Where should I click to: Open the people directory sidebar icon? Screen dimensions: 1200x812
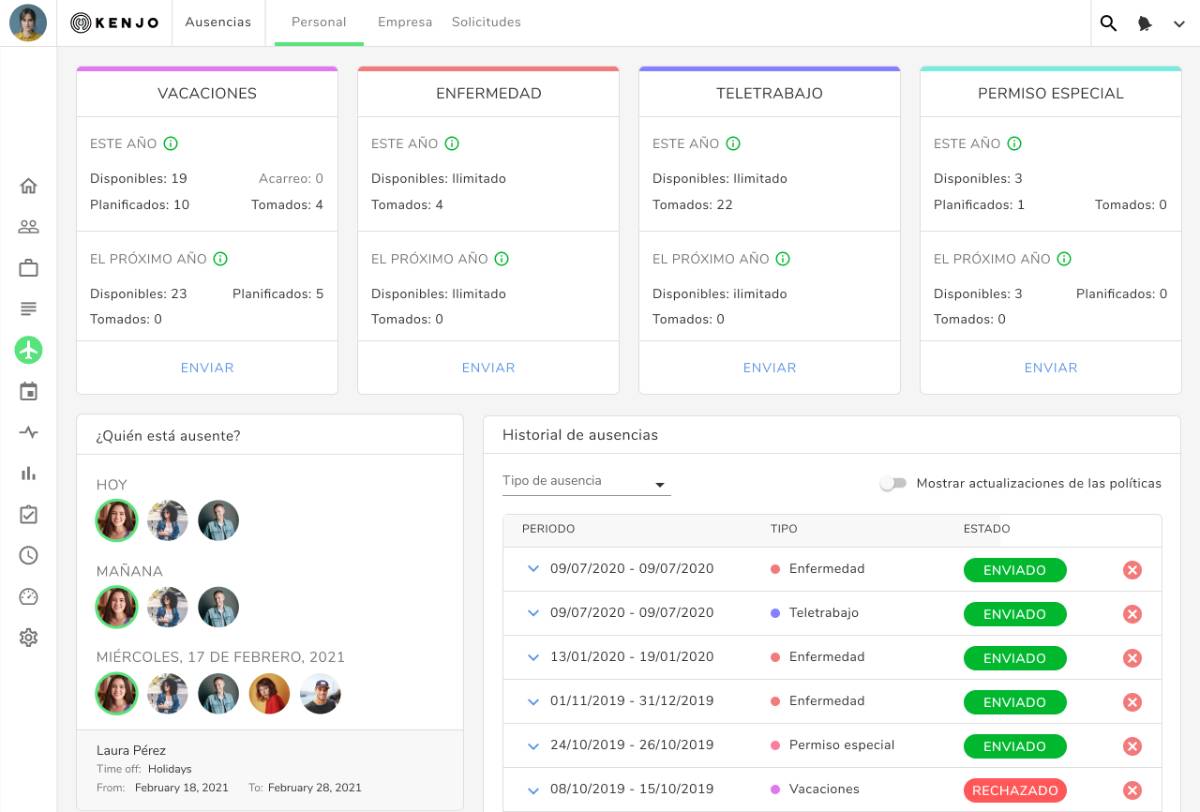[x=28, y=227]
